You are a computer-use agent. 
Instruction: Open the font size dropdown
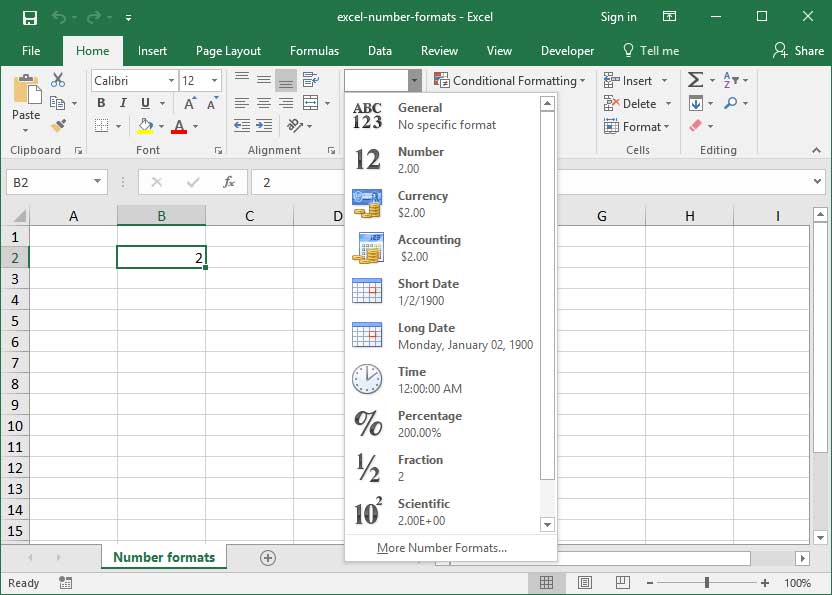[x=214, y=81]
